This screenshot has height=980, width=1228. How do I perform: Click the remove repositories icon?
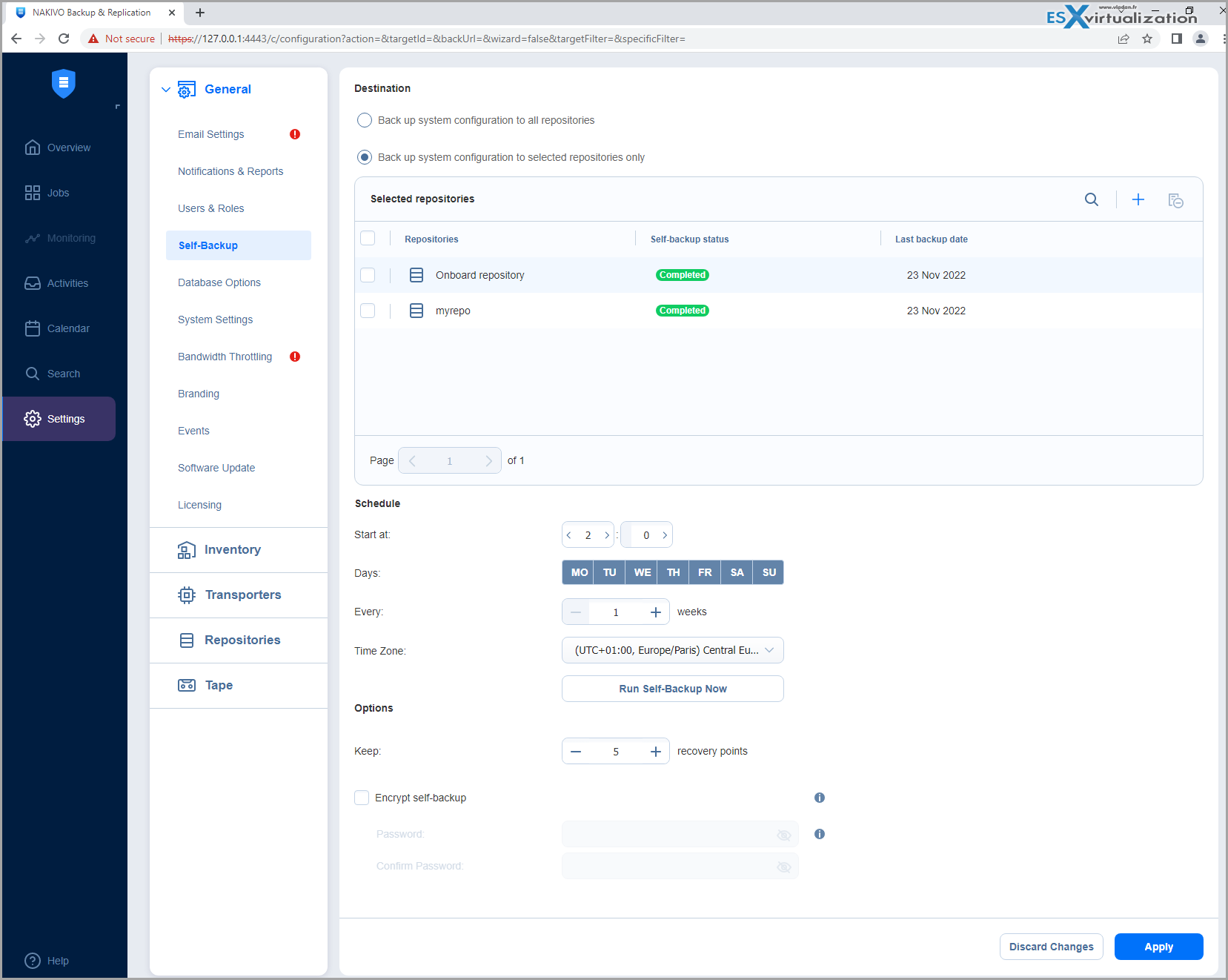[x=1175, y=200]
